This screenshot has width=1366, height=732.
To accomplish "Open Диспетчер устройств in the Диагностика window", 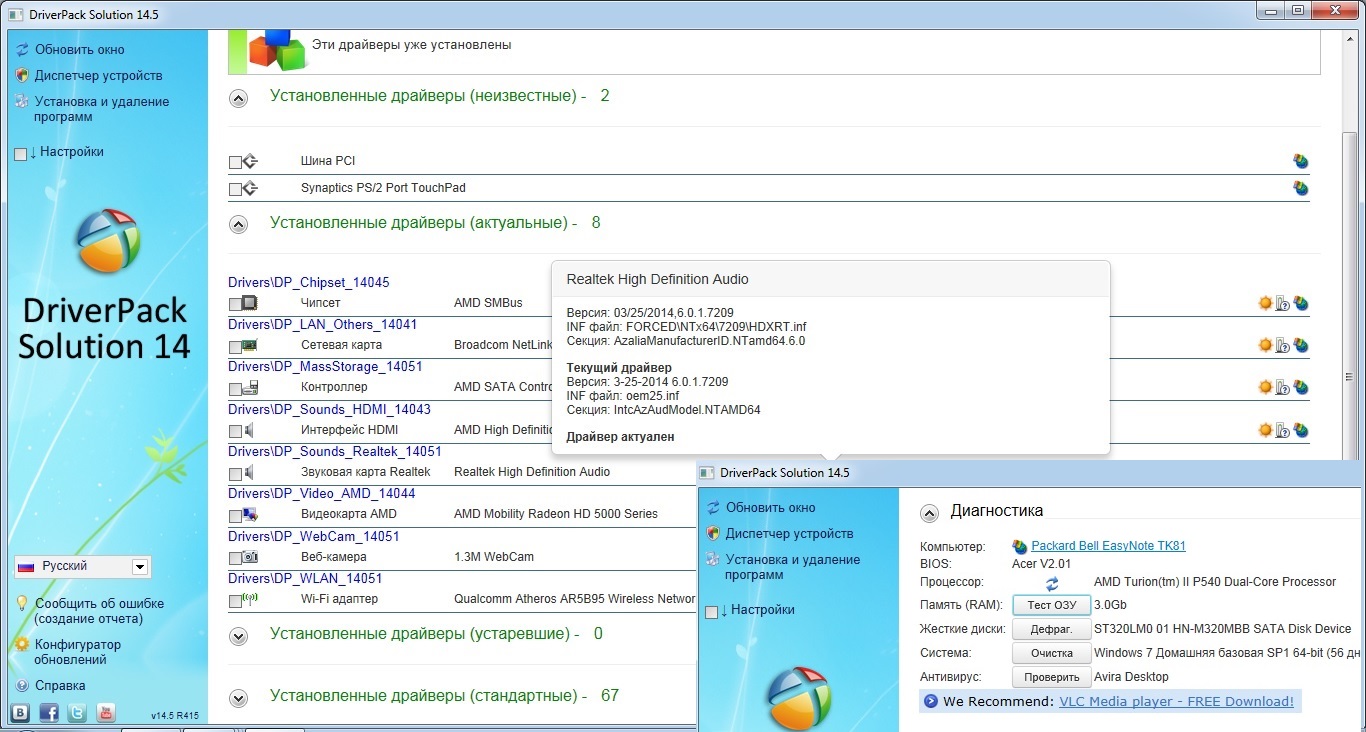I will point(790,533).
